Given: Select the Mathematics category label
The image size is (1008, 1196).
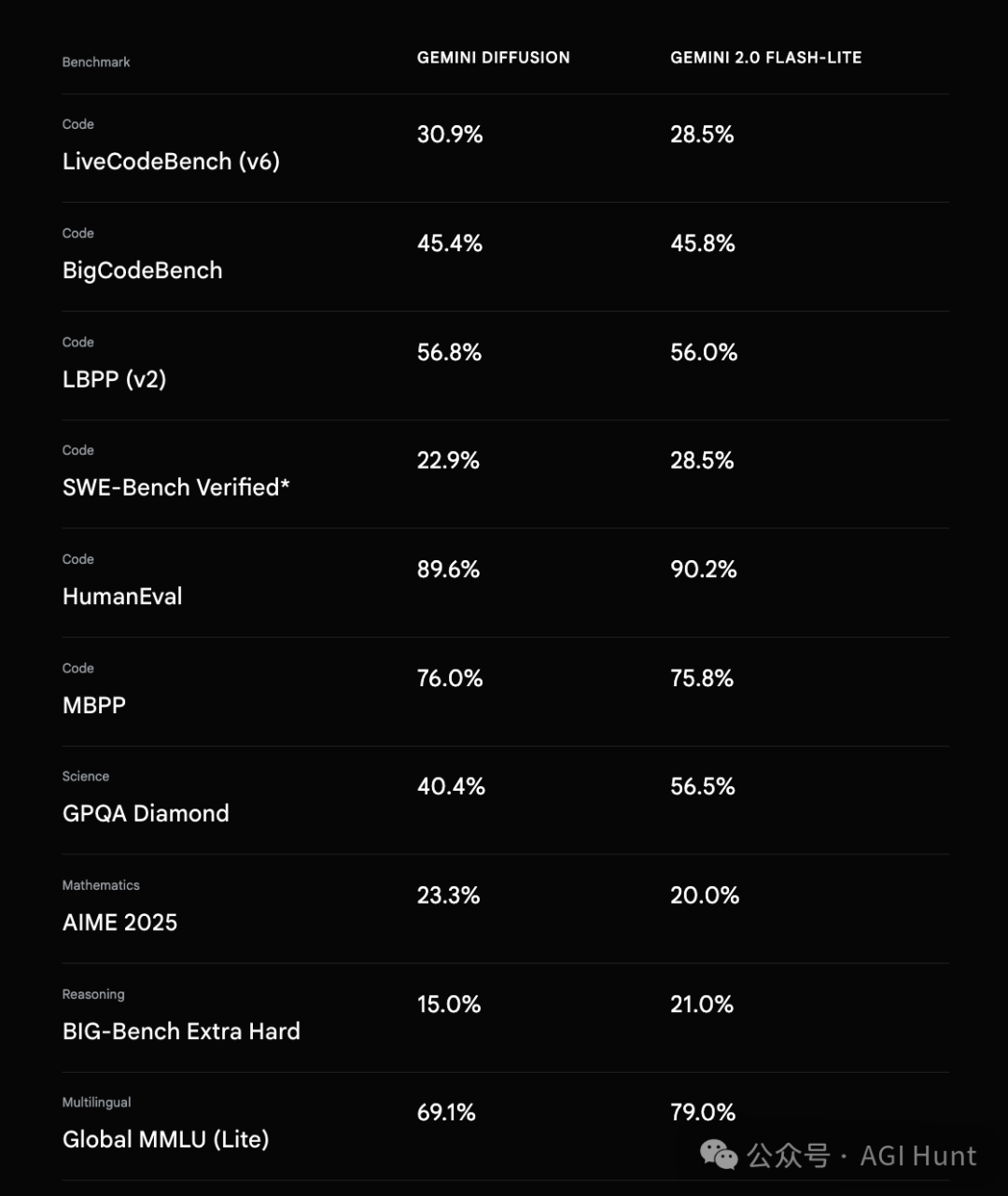Looking at the screenshot, I should (x=101, y=885).
